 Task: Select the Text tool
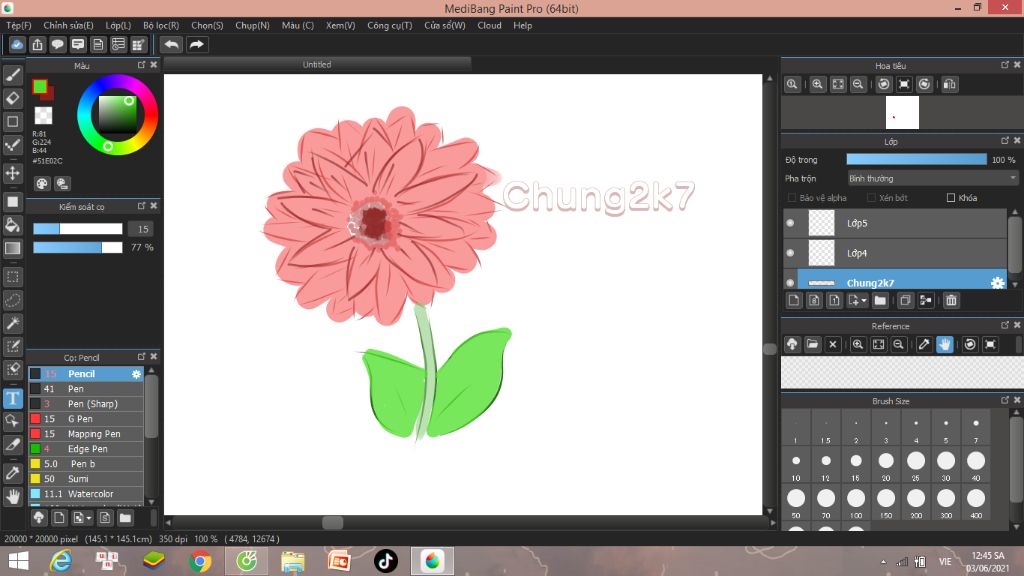point(12,398)
